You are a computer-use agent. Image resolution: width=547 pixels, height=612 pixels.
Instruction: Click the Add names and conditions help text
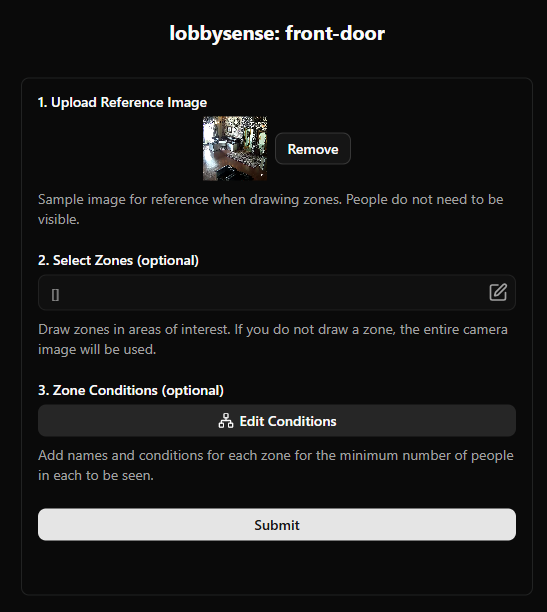[276, 465]
